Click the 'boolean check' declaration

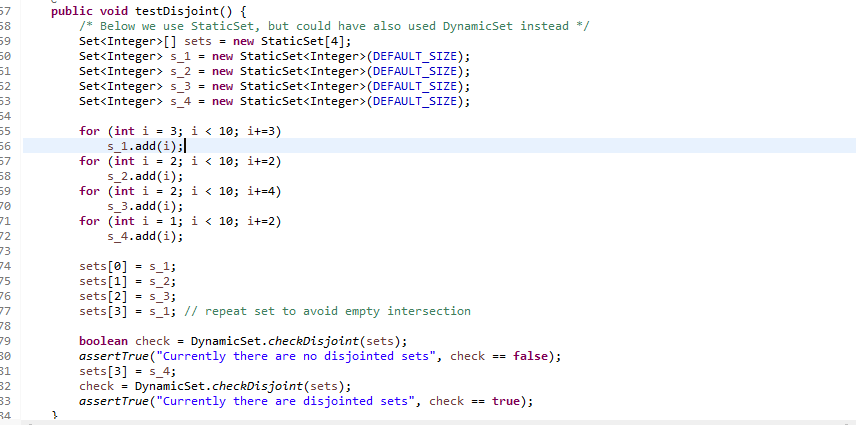tap(124, 342)
